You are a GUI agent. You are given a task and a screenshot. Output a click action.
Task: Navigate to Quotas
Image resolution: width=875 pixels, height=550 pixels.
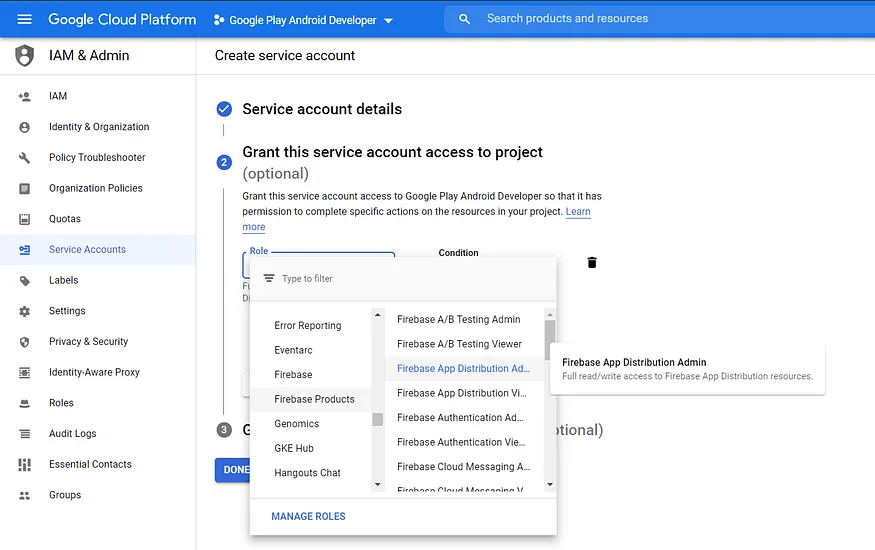click(65, 219)
